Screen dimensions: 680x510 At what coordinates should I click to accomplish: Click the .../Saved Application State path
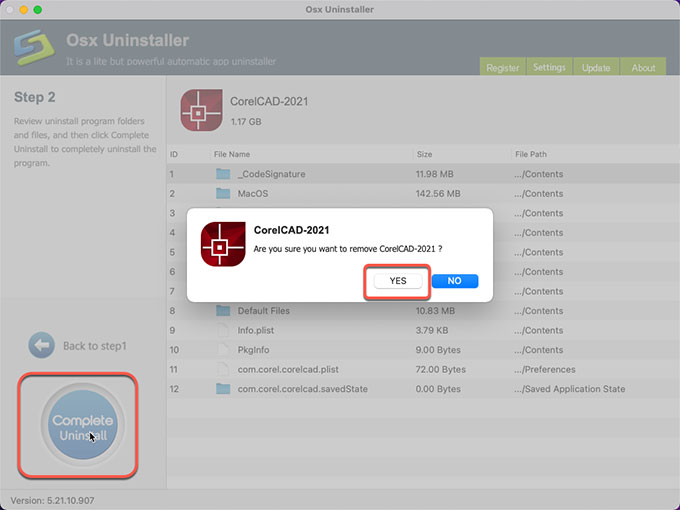(x=569, y=389)
